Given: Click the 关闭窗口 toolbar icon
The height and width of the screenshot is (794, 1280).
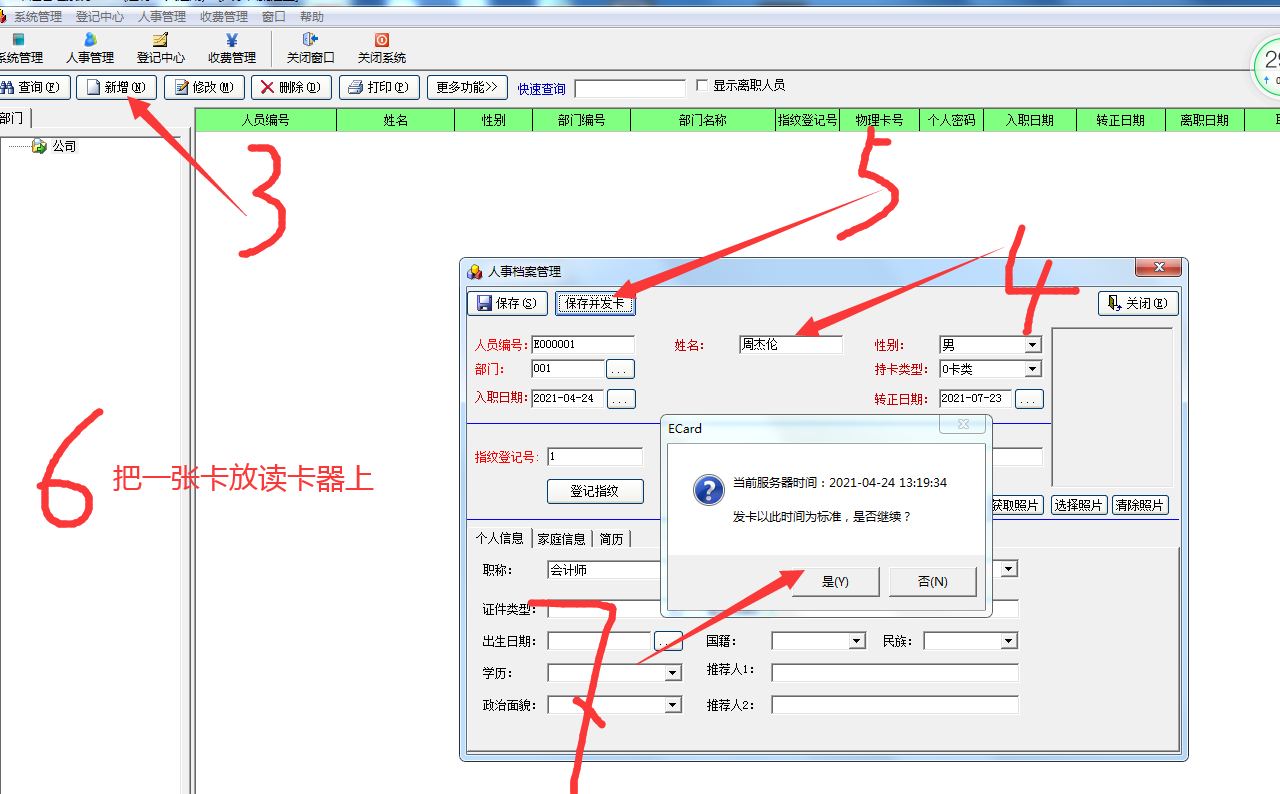Looking at the screenshot, I should click(x=310, y=48).
